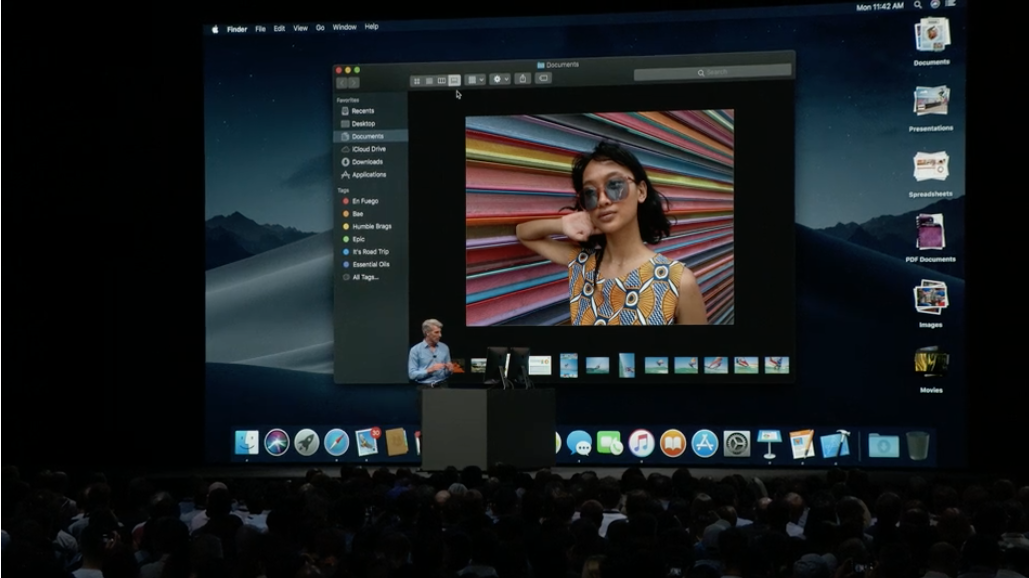Open iTunes from the Dock
The width and height of the screenshot is (1029, 578).
[x=641, y=444]
